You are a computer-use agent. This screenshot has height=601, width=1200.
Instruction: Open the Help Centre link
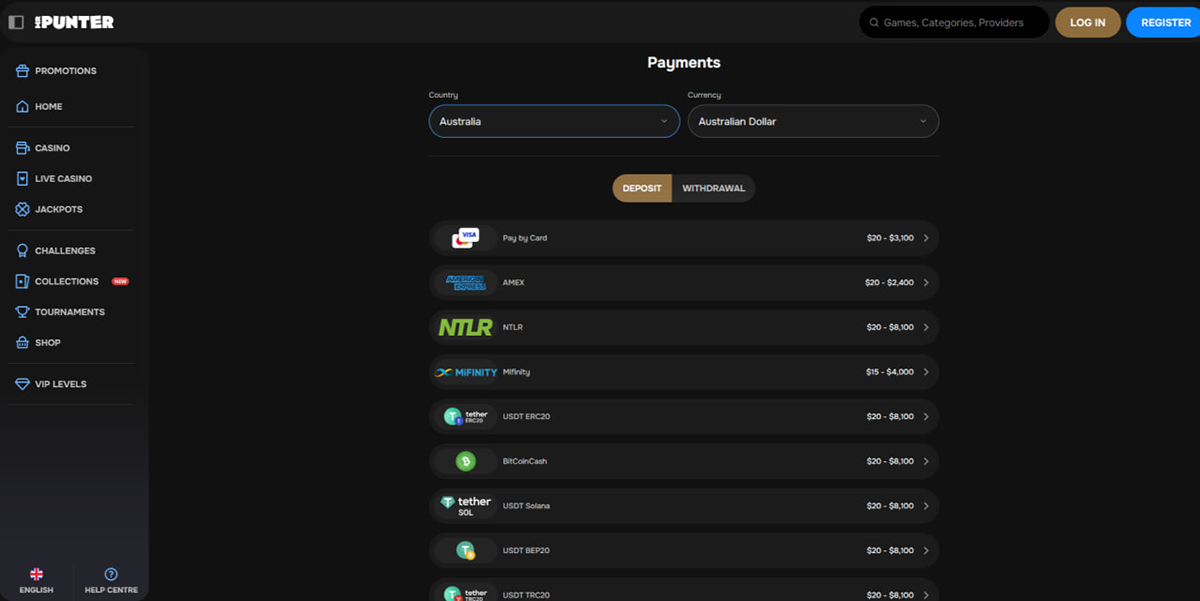[x=111, y=580]
